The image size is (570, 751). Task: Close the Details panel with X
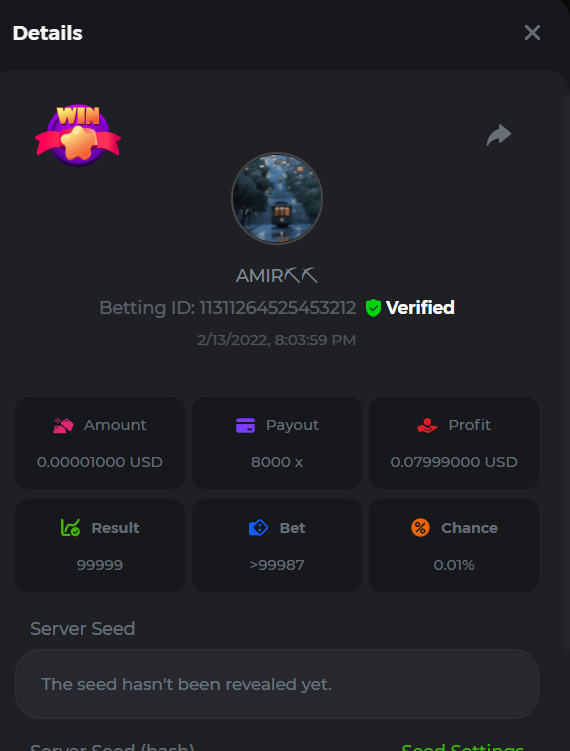(x=532, y=33)
